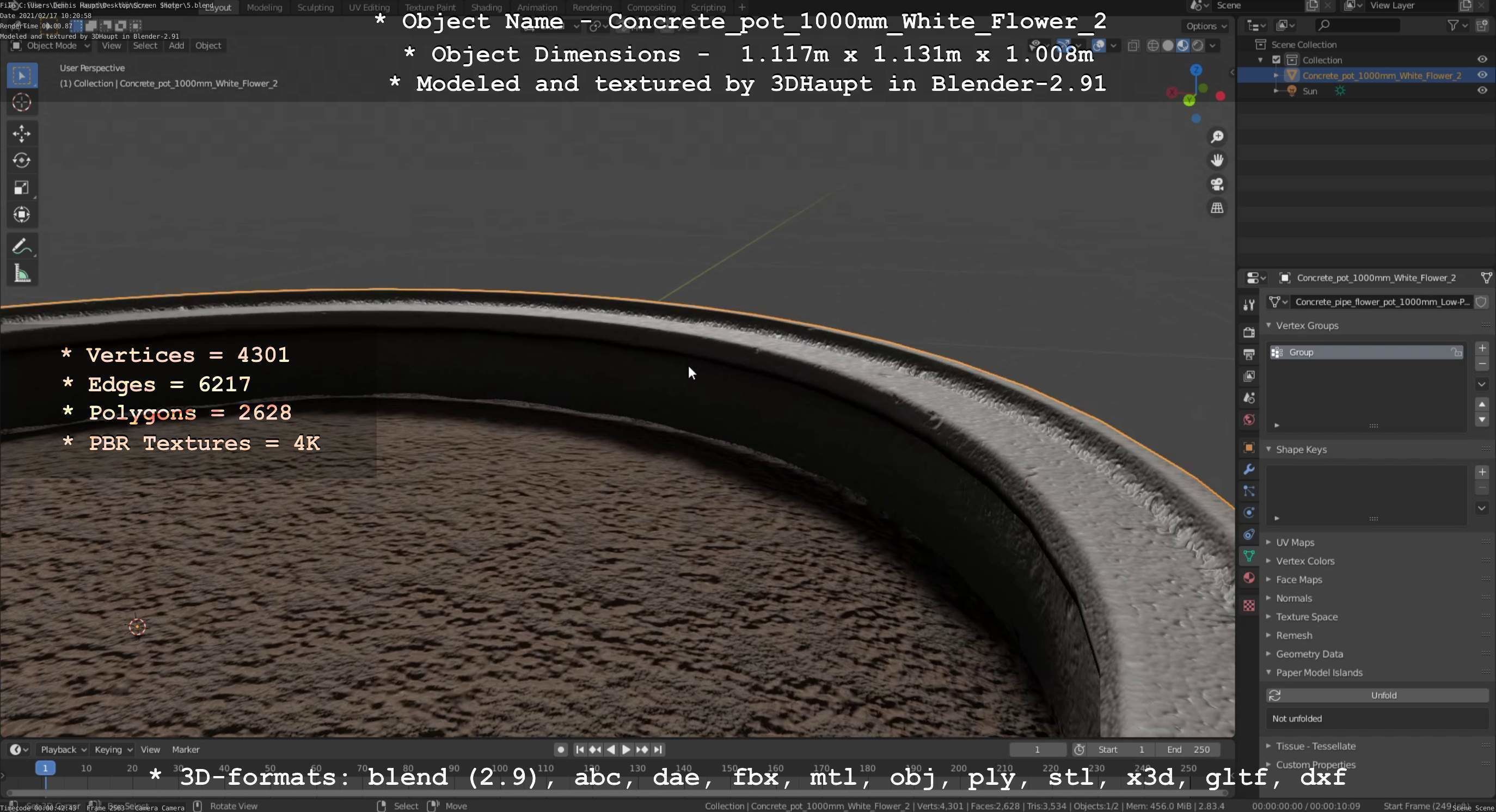
Task: Open Material properties tab
Action: 1249,578
